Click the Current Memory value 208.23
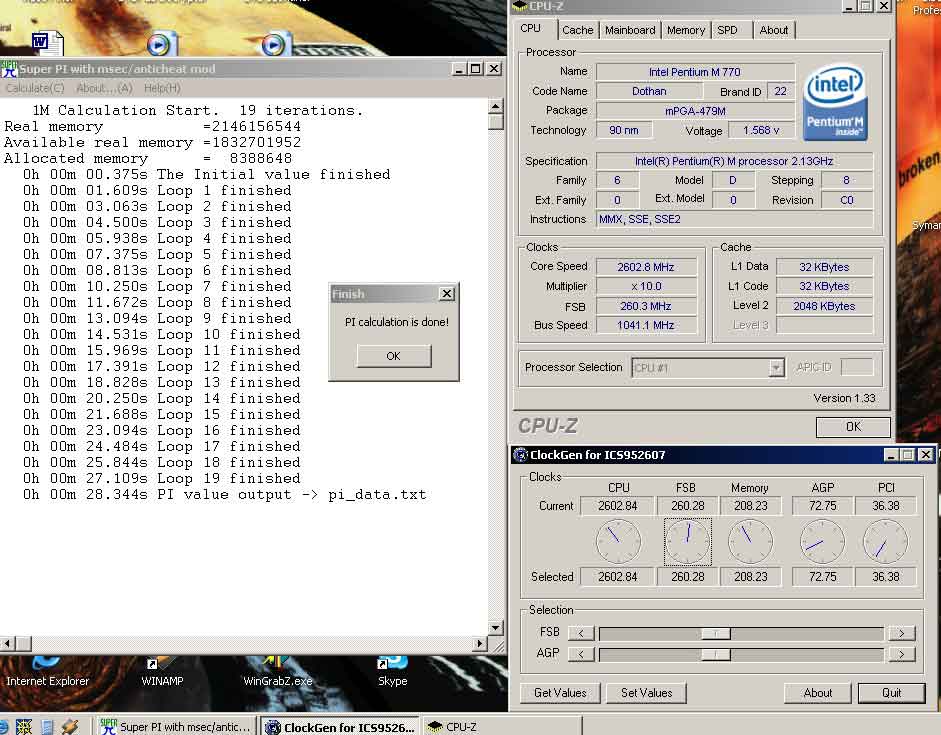 pos(751,506)
